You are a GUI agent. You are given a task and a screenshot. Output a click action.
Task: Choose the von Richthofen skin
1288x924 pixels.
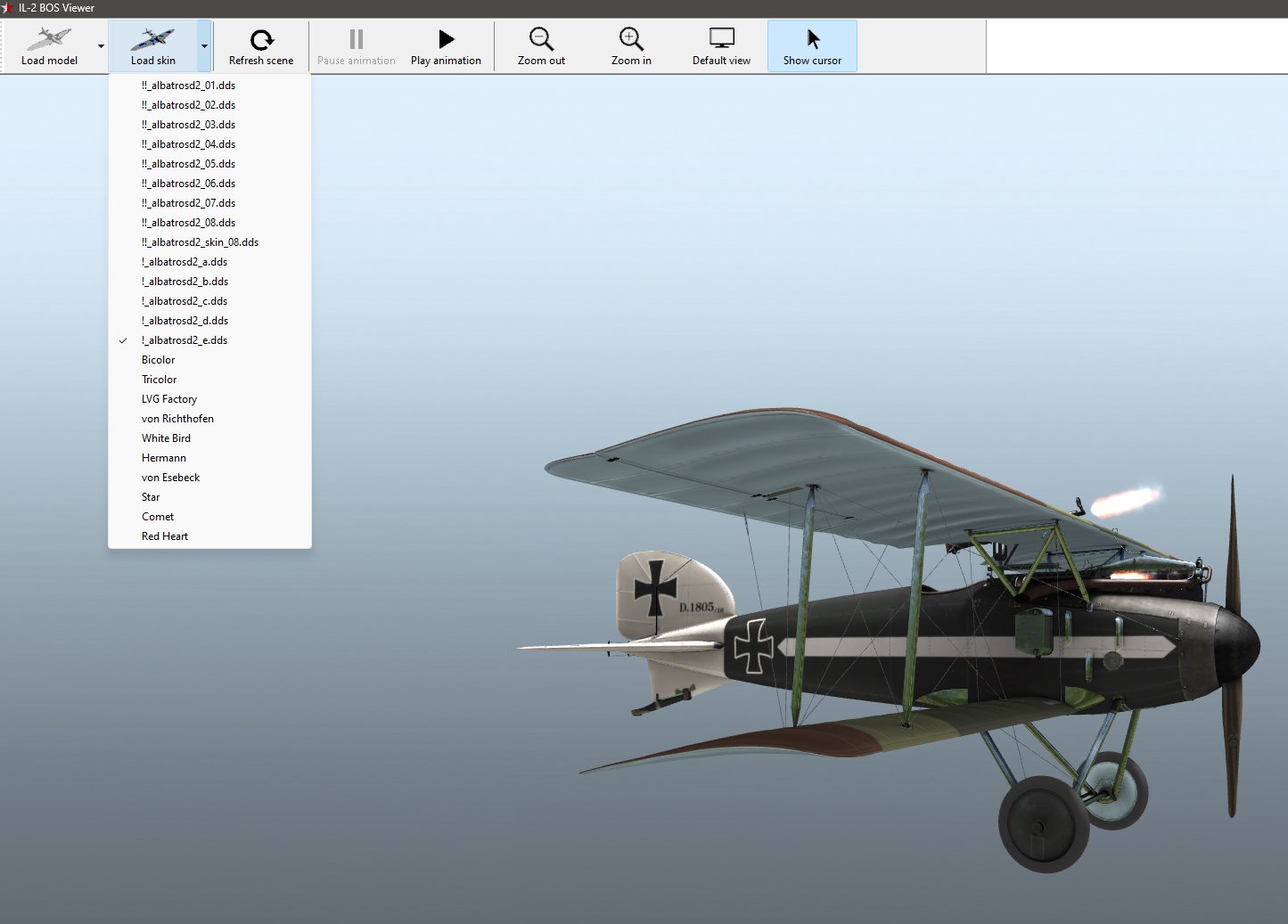click(209, 419)
